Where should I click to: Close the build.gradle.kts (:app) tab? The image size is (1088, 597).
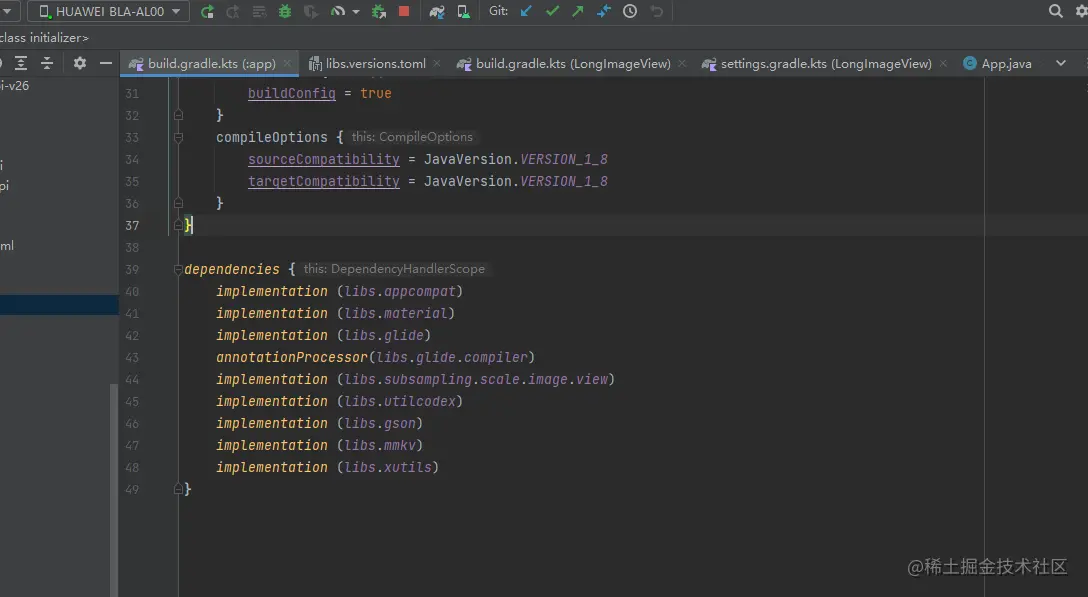(x=287, y=63)
